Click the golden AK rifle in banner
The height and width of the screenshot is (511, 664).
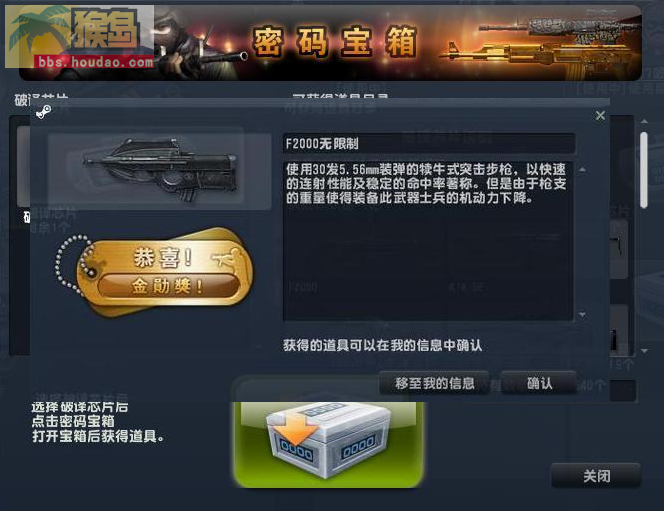537,54
